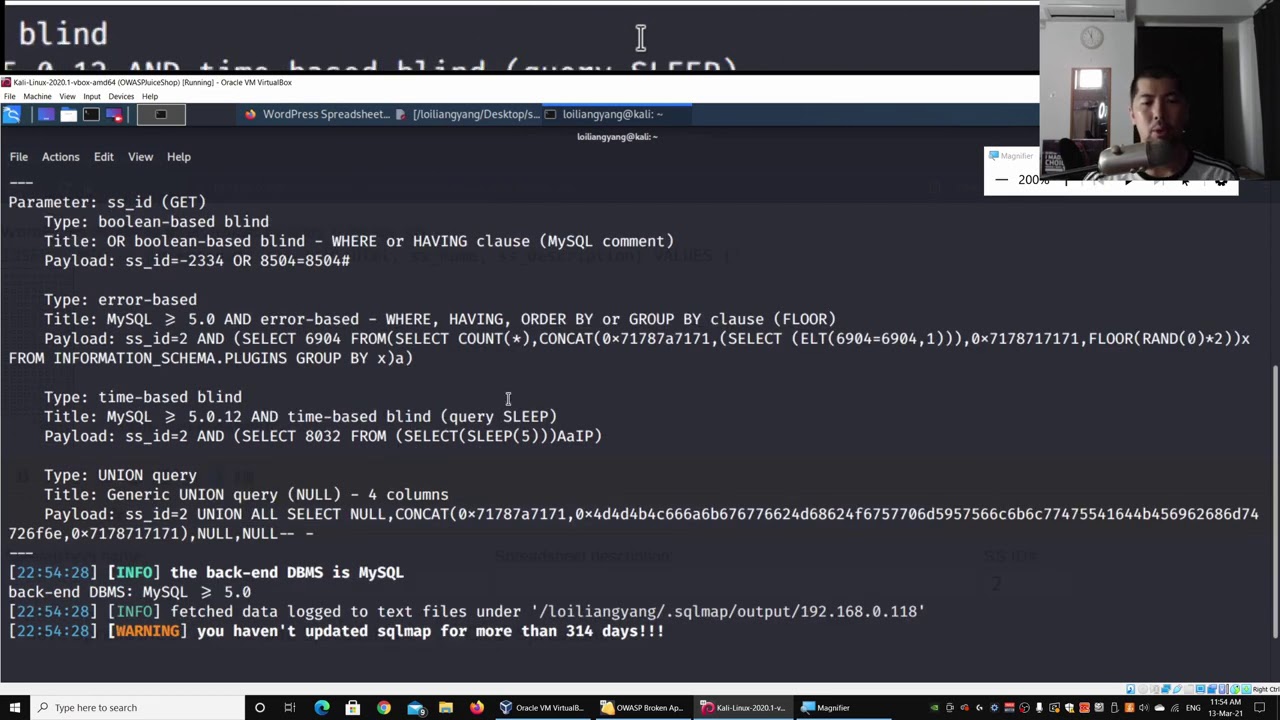Launch Firefox from Windows taskbar
This screenshot has width=1280, height=720.
[476, 708]
